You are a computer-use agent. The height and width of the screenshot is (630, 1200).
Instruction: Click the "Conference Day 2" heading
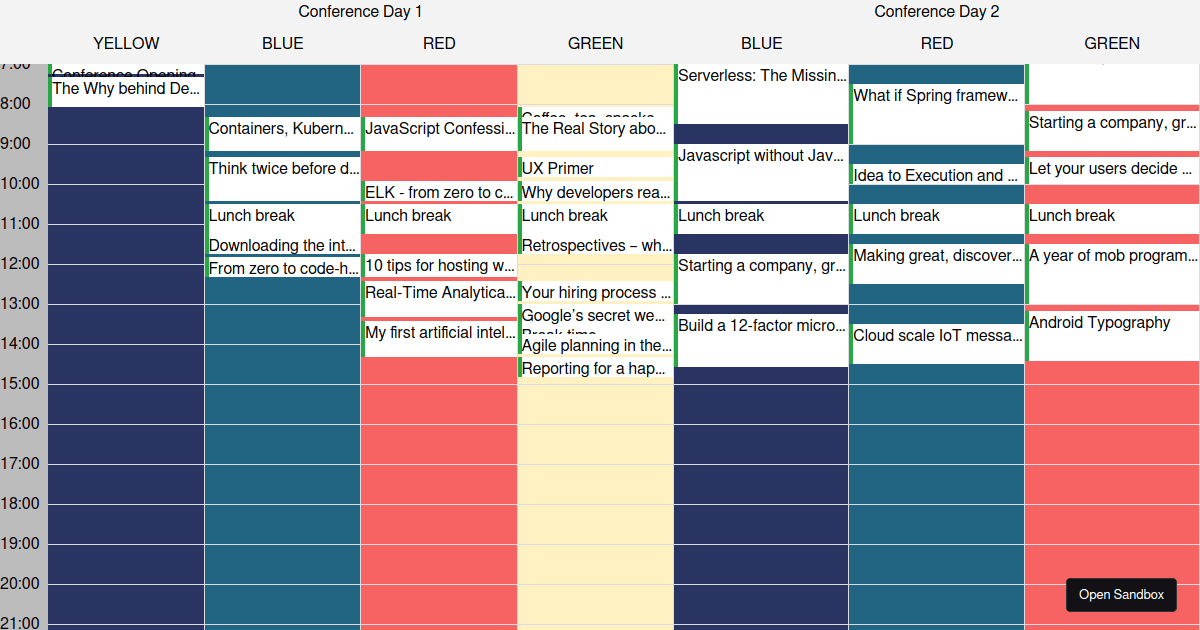[936, 12]
